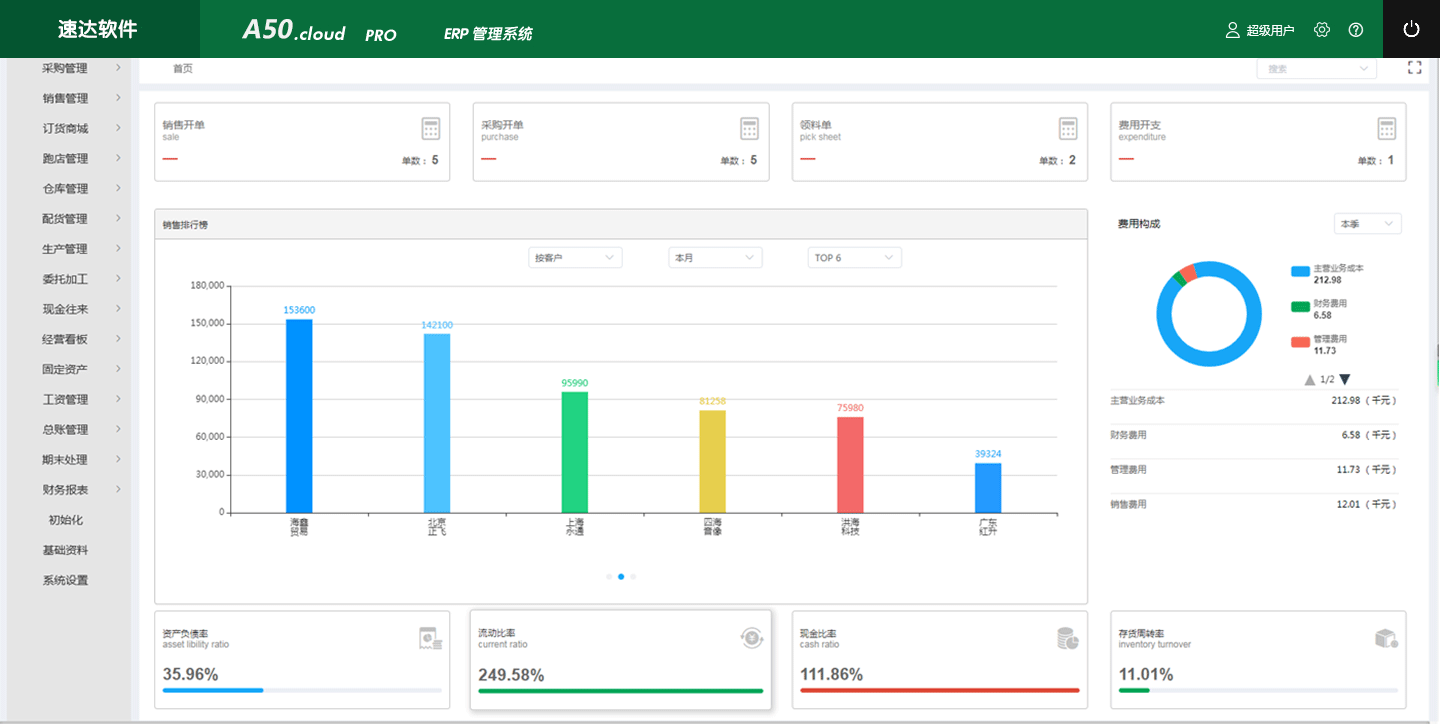
Task: Select the second carousel dot under the sales chart
Action: (621, 576)
